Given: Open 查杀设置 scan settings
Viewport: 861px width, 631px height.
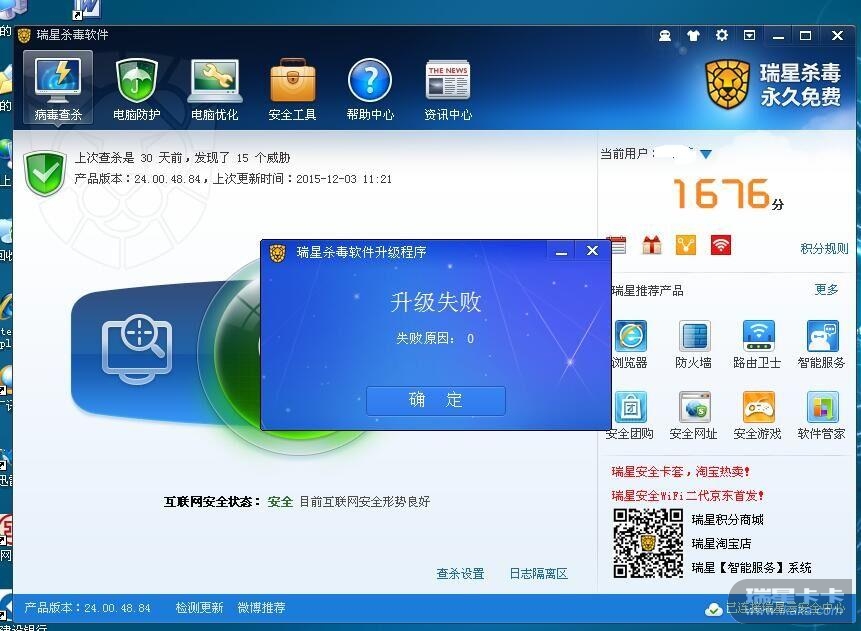Looking at the screenshot, I should coord(460,574).
